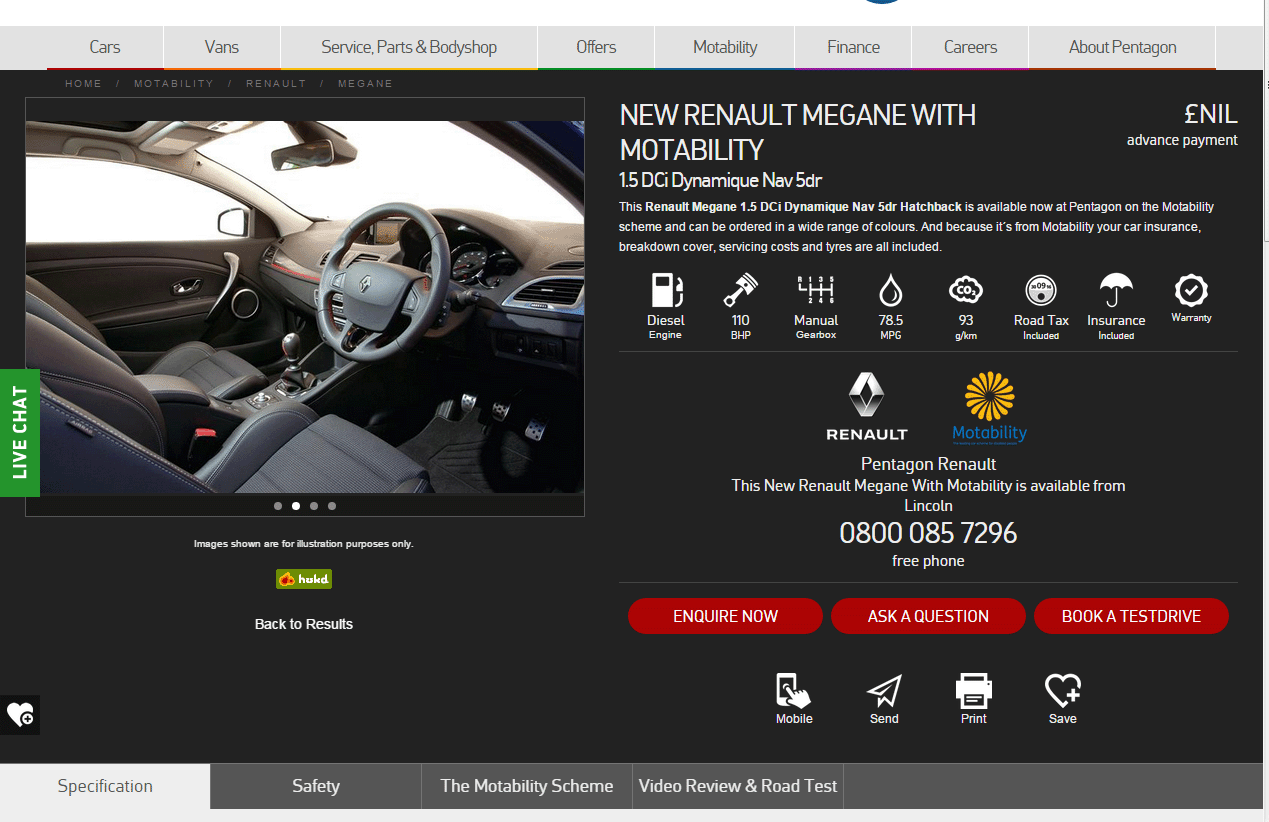This screenshot has width=1269, height=822.
Task: Click the Renault logo
Action: click(x=867, y=407)
